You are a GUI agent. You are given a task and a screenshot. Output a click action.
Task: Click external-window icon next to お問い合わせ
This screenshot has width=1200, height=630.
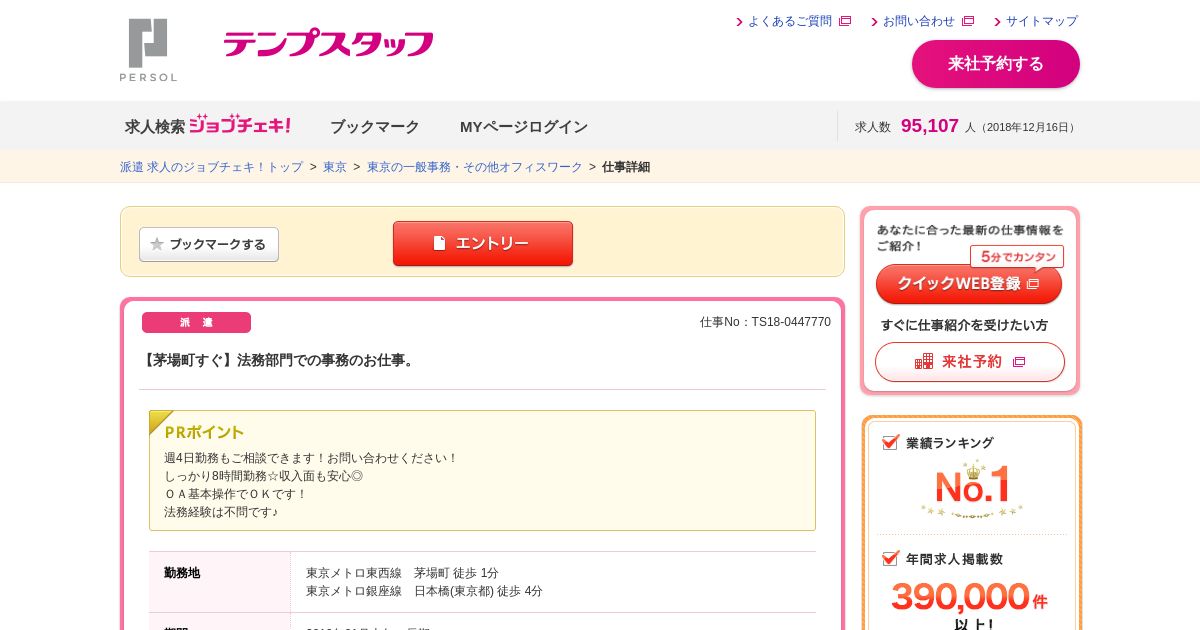coord(968,21)
